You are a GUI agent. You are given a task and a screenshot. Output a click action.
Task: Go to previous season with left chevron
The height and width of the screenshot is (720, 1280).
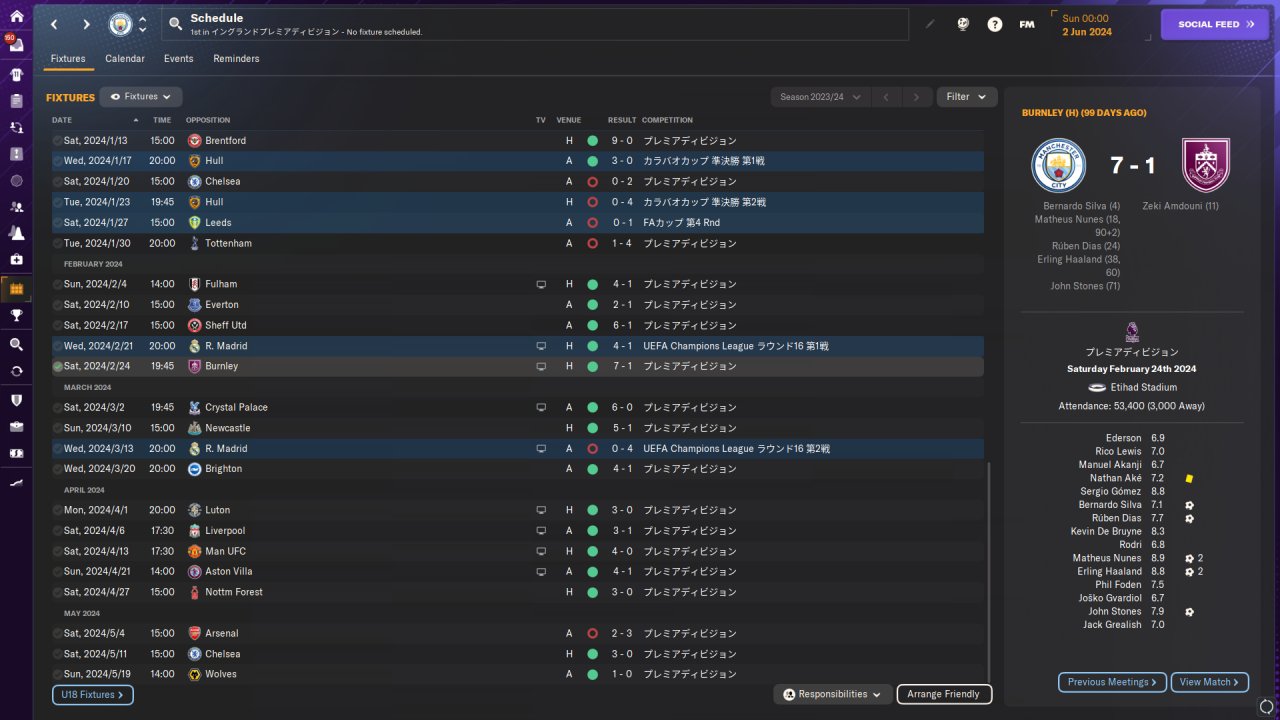tap(885, 97)
